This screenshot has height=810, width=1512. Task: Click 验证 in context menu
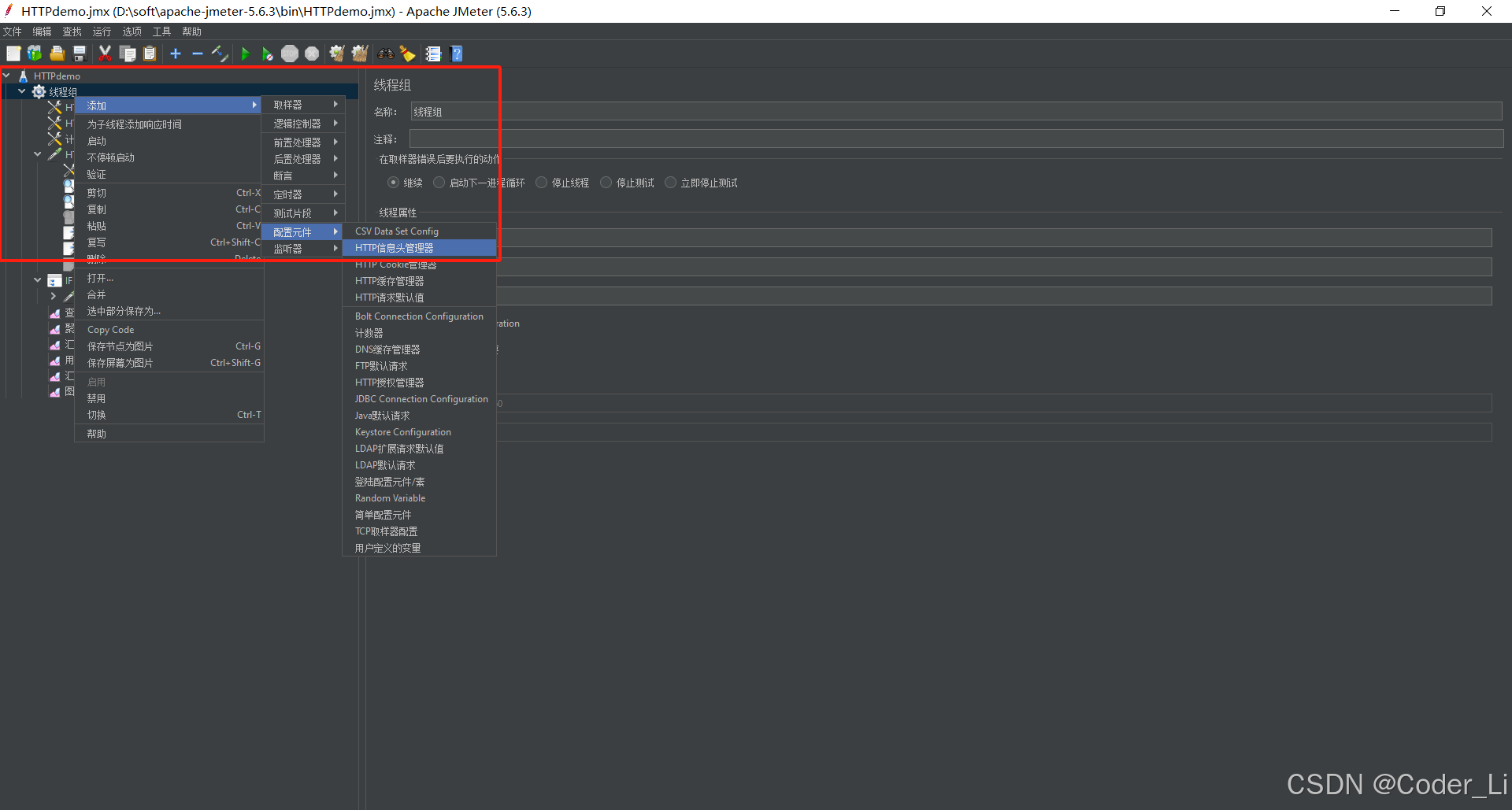click(x=169, y=174)
